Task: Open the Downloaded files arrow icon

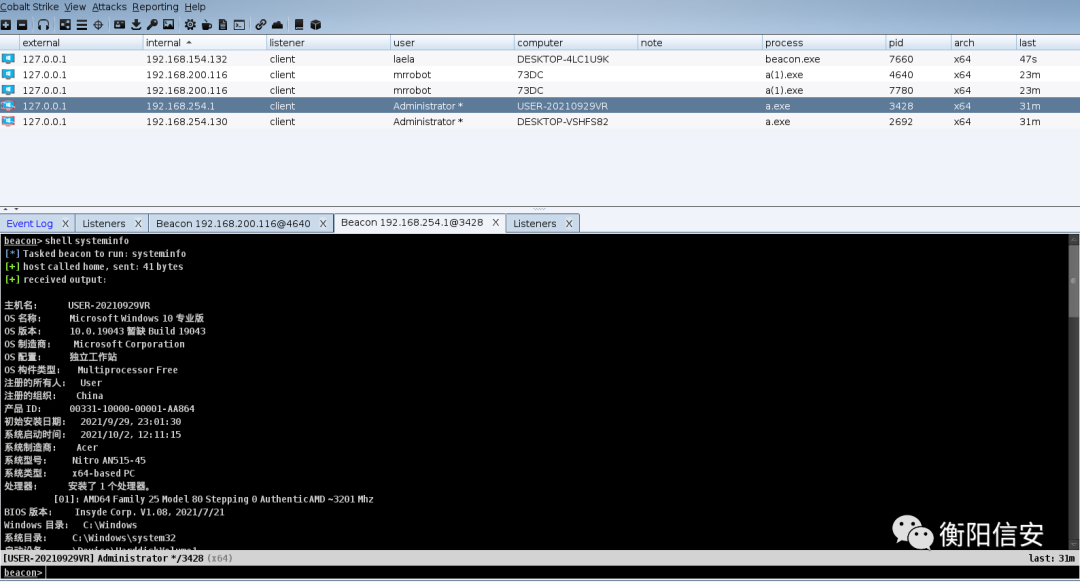Action: pos(136,25)
